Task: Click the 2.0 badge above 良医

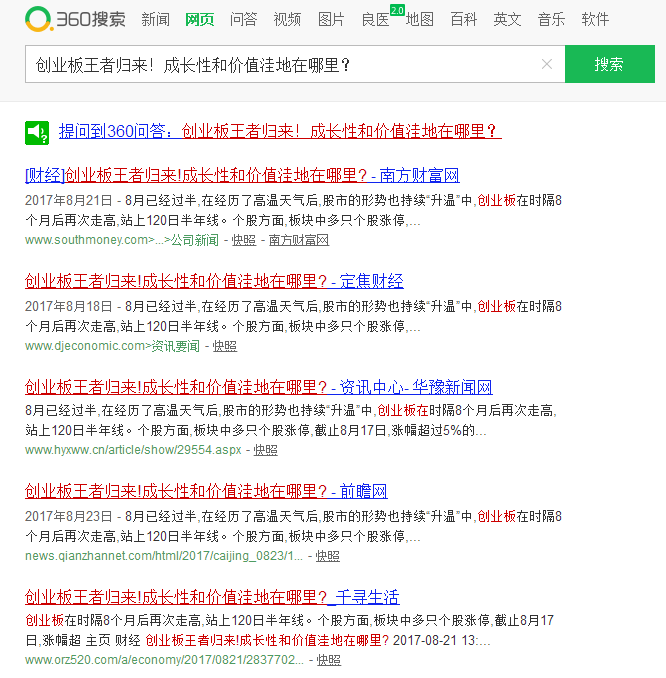Action: pyautogui.click(x=397, y=10)
